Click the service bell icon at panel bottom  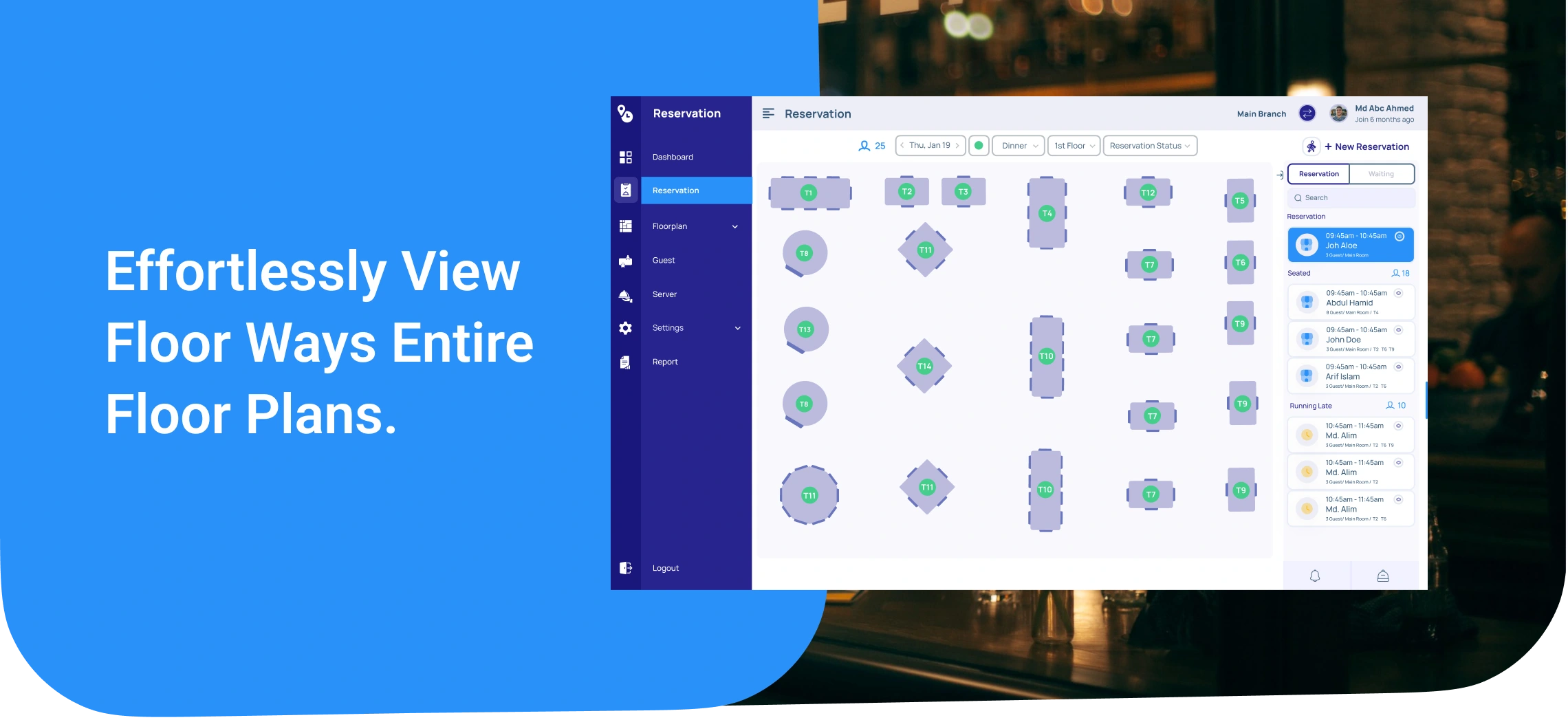click(1382, 576)
